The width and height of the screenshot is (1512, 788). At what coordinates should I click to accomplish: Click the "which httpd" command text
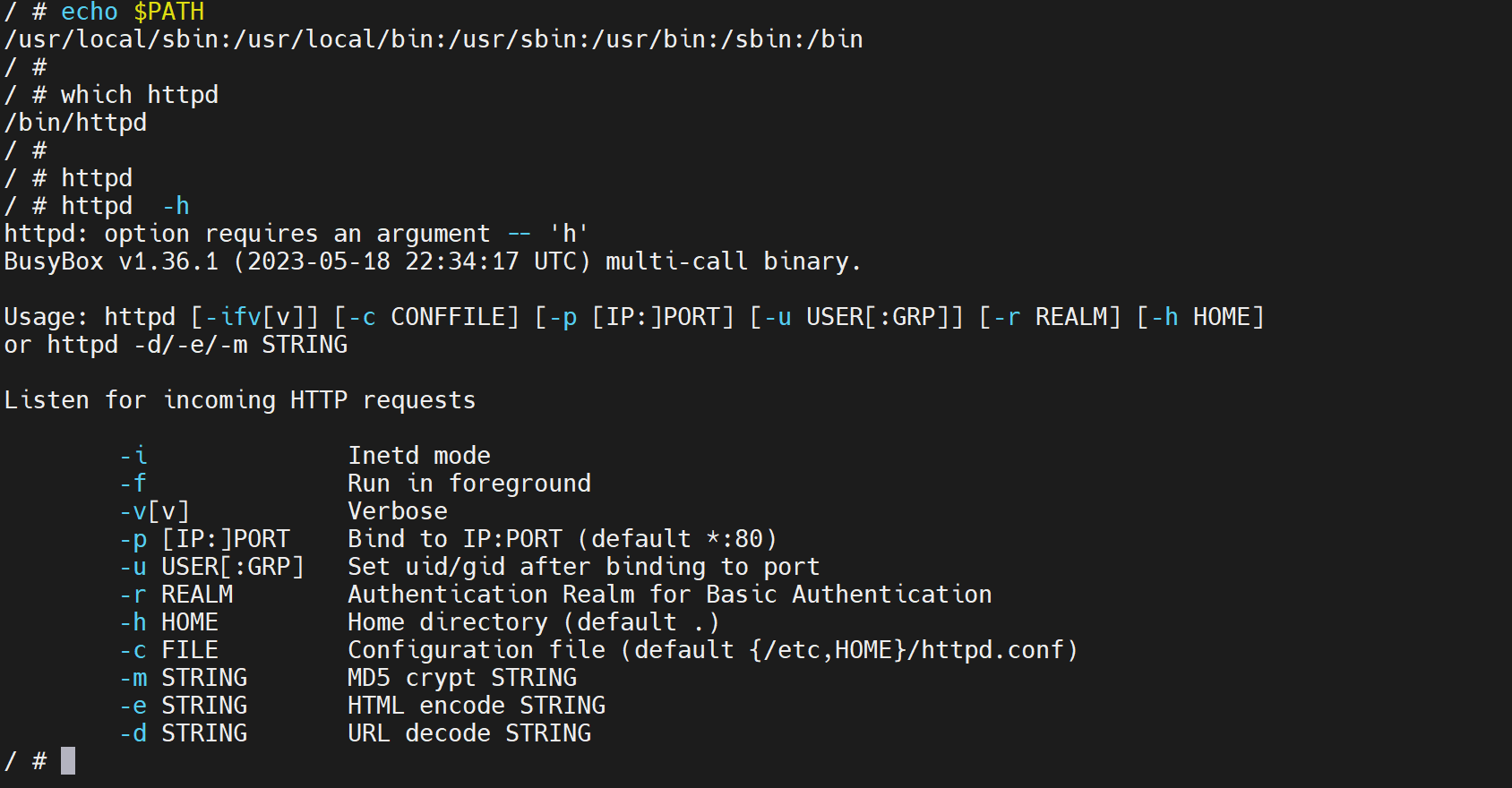139,95
